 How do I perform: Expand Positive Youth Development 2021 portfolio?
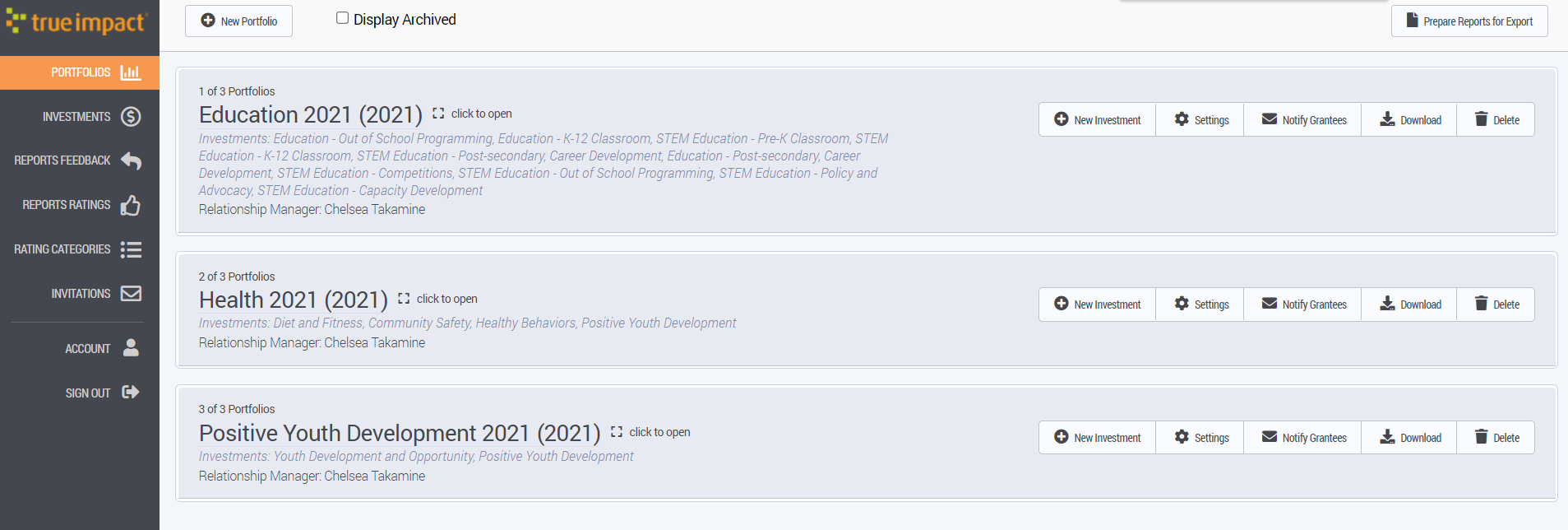(650, 432)
